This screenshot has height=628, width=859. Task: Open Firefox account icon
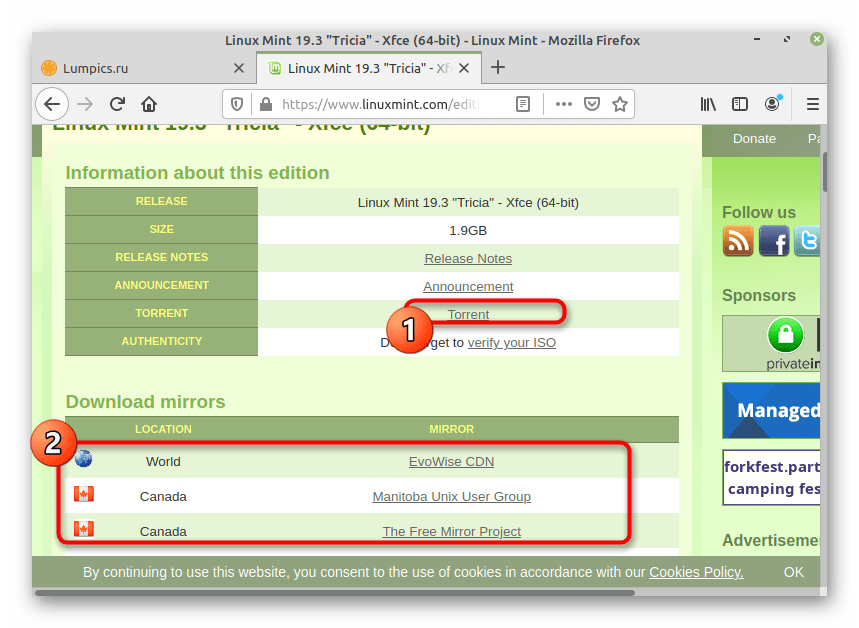(772, 104)
